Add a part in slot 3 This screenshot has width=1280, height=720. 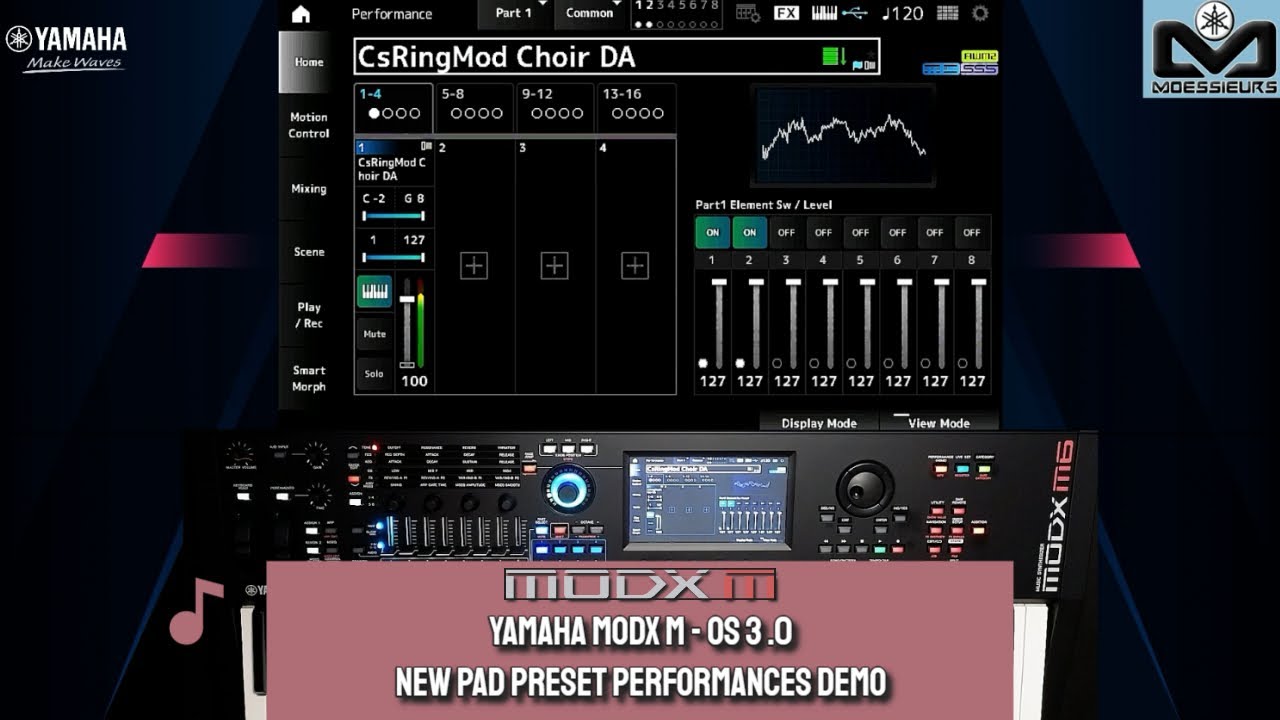tap(554, 265)
